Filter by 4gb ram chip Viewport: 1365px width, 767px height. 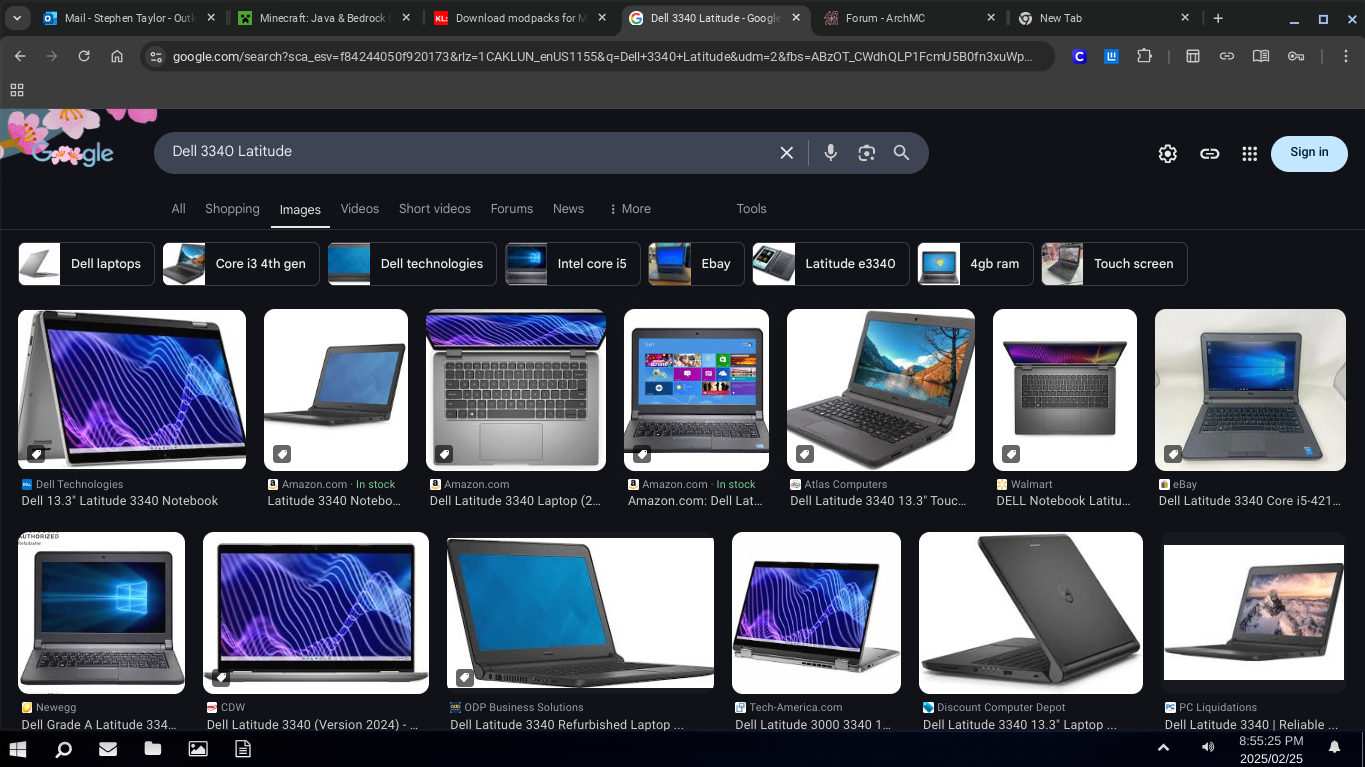click(x=975, y=264)
